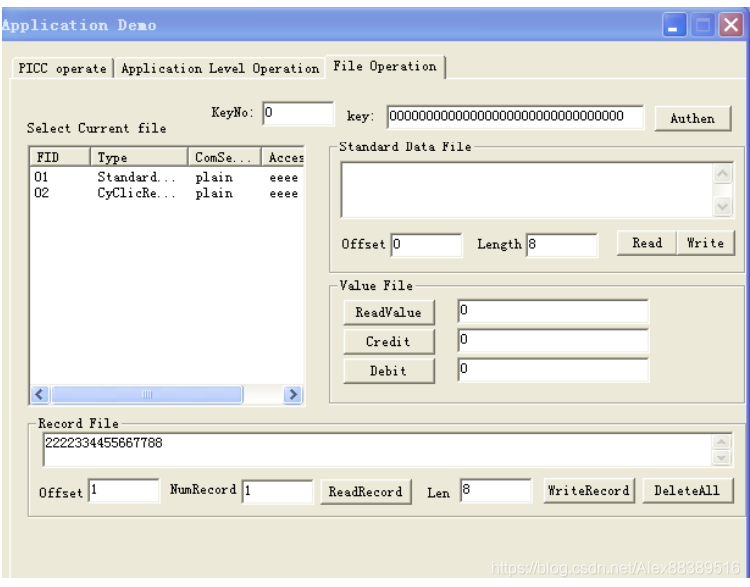Image resolution: width=750 pixels, height=587 pixels.
Task: Click the Credit button
Action: (x=388, y=342)
